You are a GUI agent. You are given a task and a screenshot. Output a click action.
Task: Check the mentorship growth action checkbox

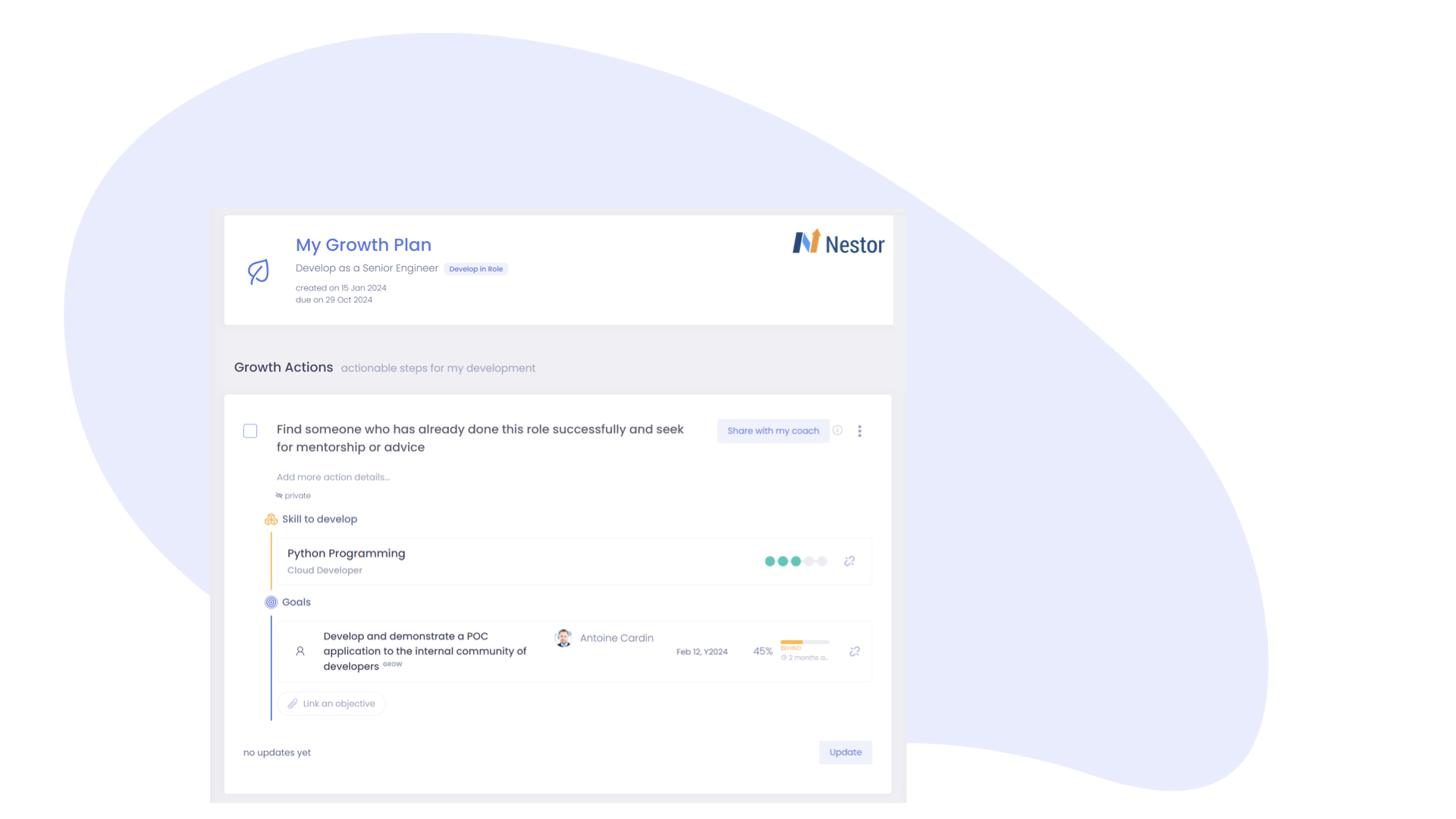[x=250, y=430]
